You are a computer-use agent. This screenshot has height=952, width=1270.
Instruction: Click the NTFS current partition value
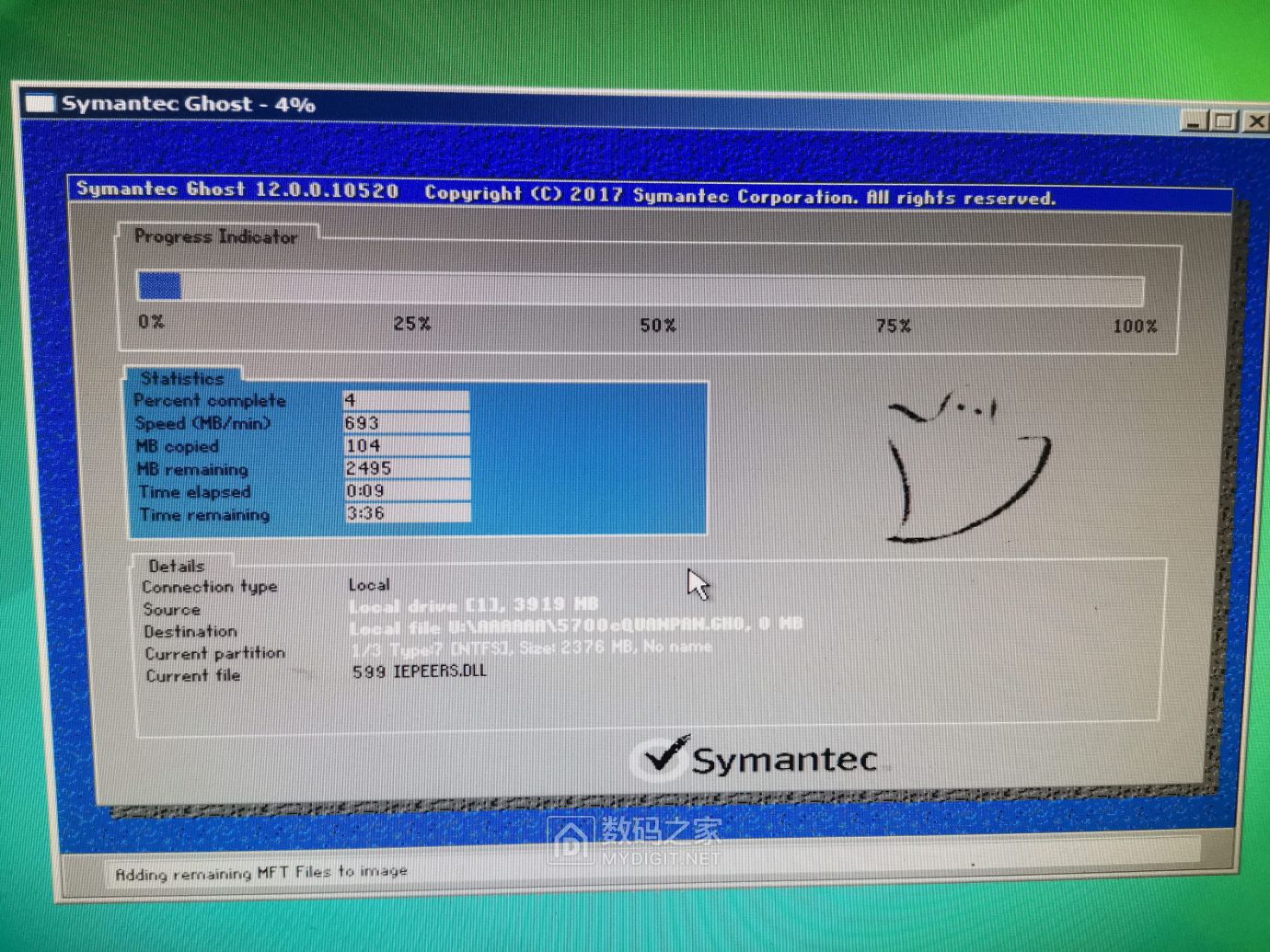532,648
